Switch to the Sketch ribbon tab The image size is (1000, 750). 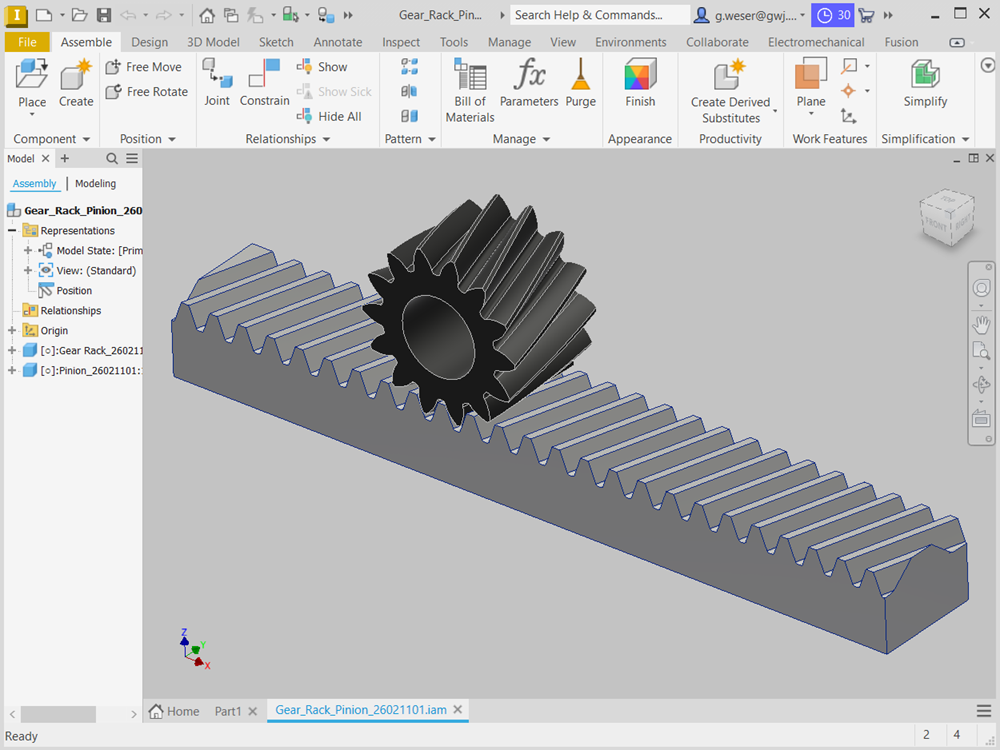[276, 42]
